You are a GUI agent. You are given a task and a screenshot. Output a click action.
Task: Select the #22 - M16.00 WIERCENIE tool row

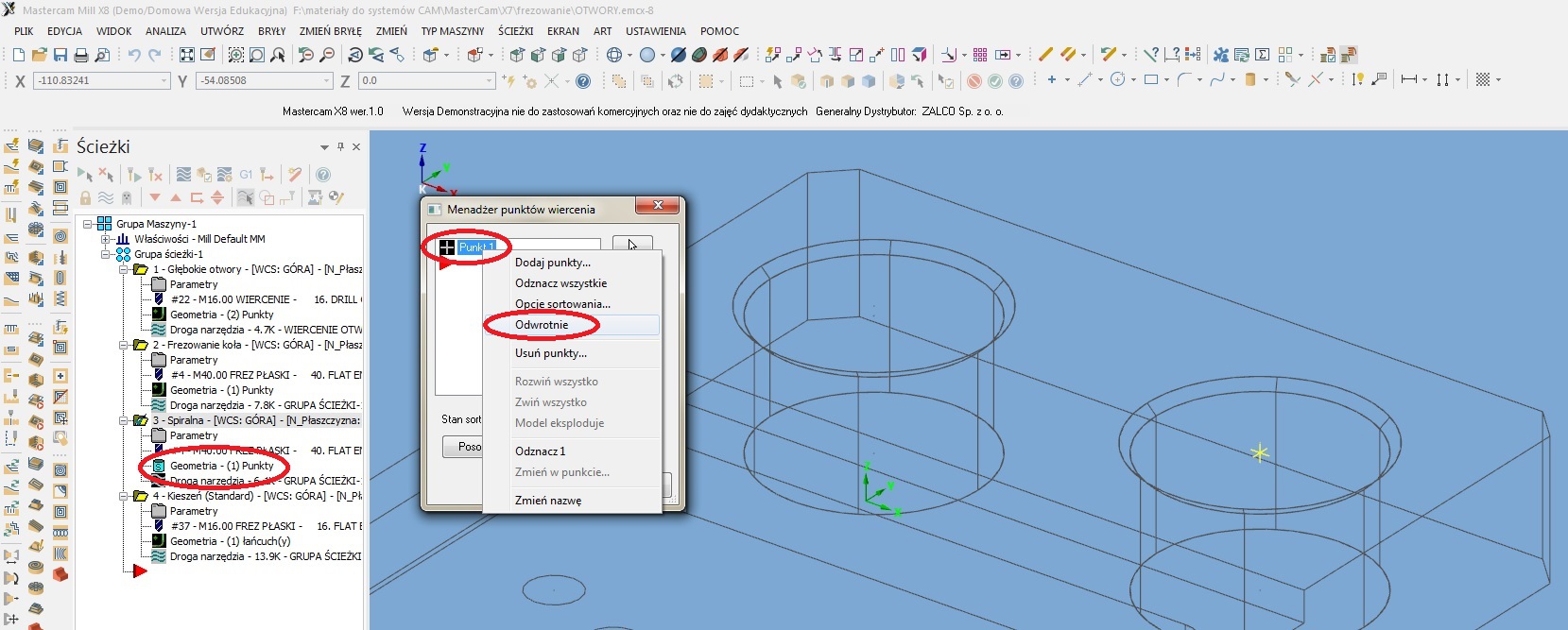coord(265,299)
